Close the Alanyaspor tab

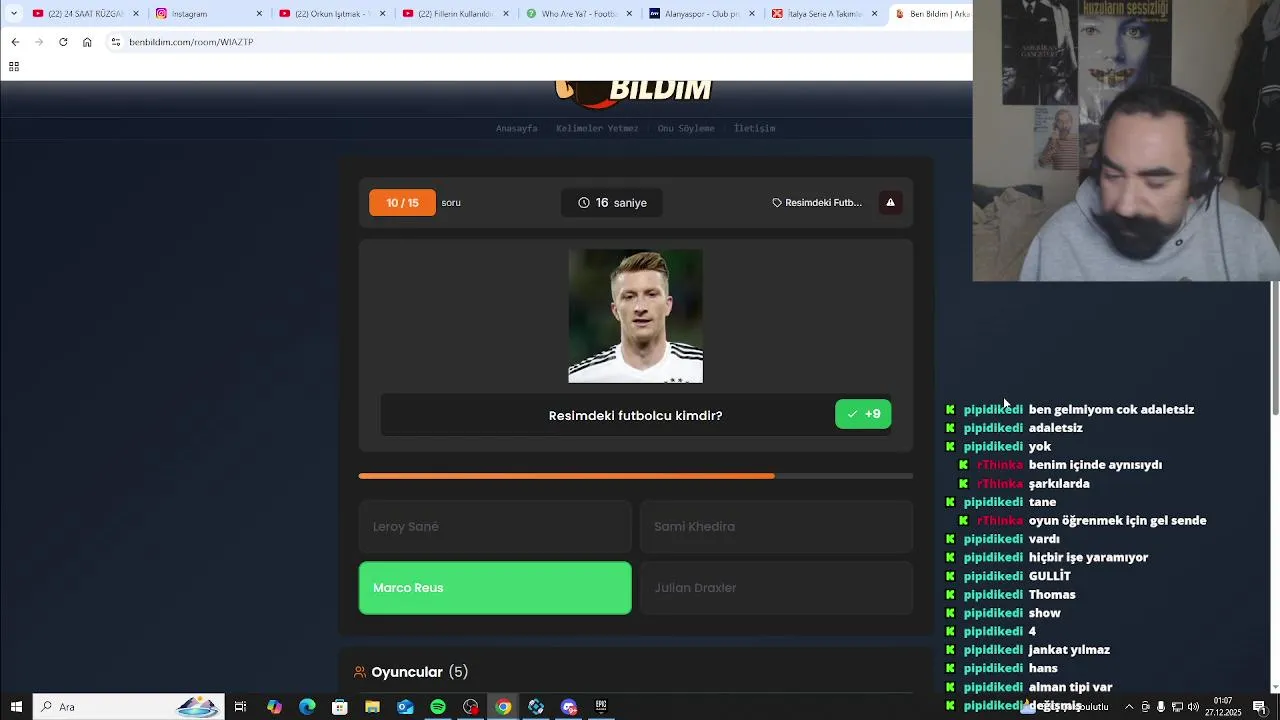point(752,13)
